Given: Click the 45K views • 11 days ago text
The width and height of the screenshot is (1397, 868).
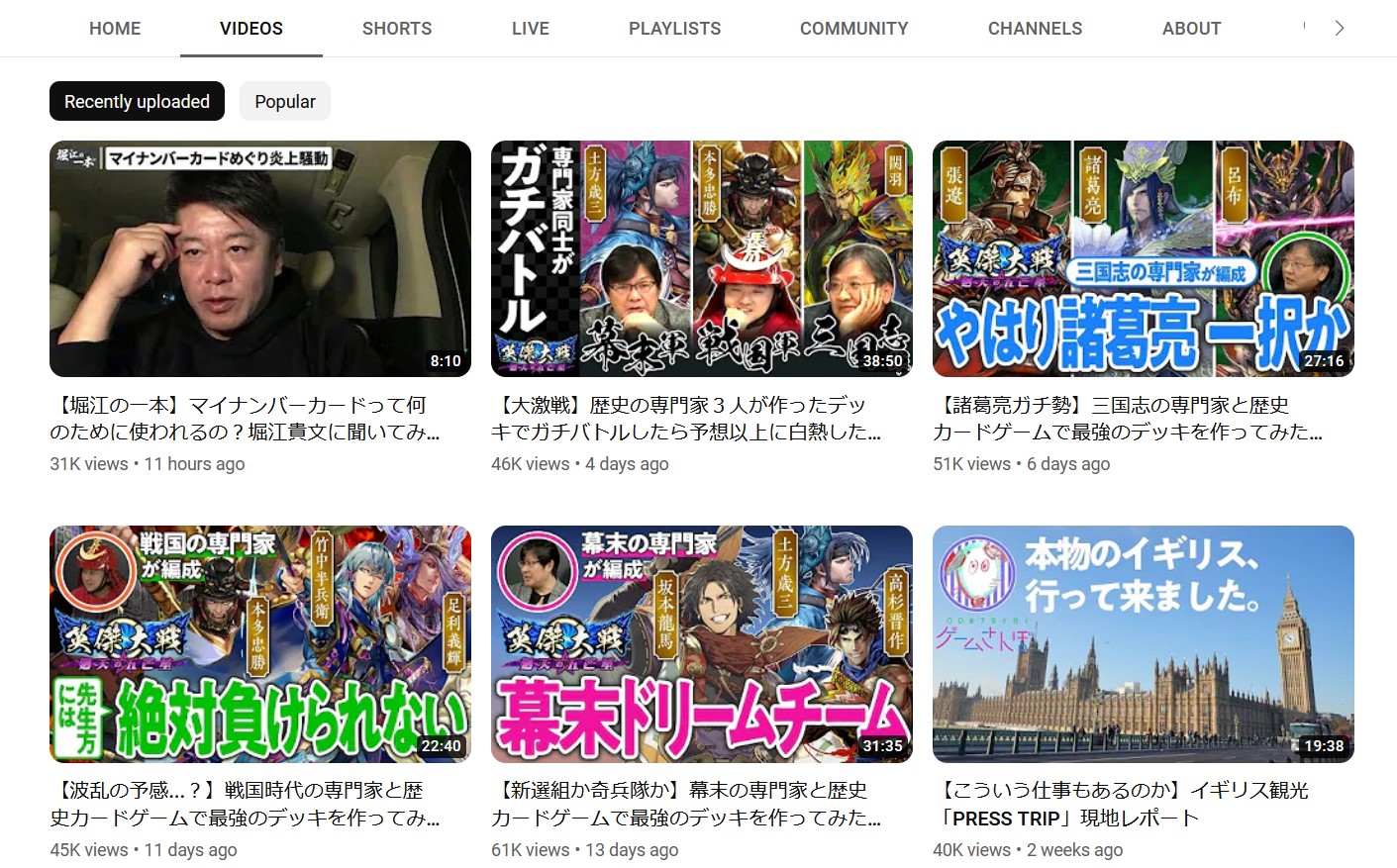Looking at the screenshot, I should point(144,850).
